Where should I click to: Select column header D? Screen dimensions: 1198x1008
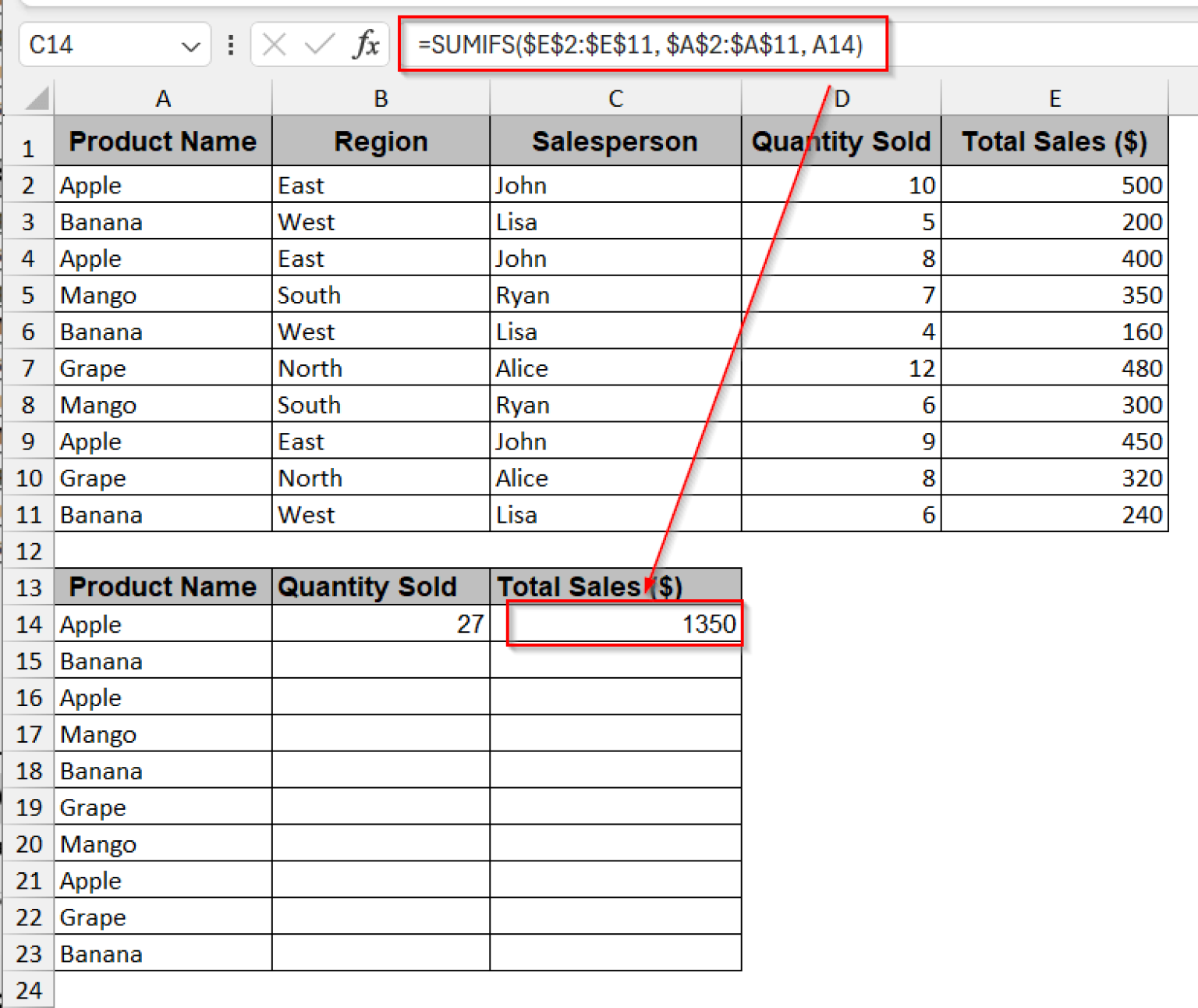[841, 98]
